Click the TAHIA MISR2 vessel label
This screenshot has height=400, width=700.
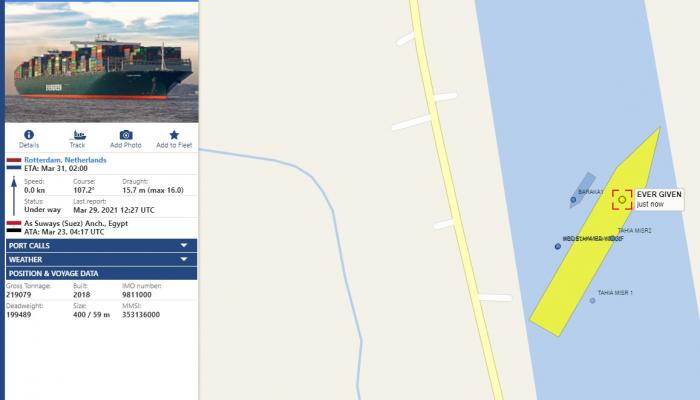coord(634,230)
